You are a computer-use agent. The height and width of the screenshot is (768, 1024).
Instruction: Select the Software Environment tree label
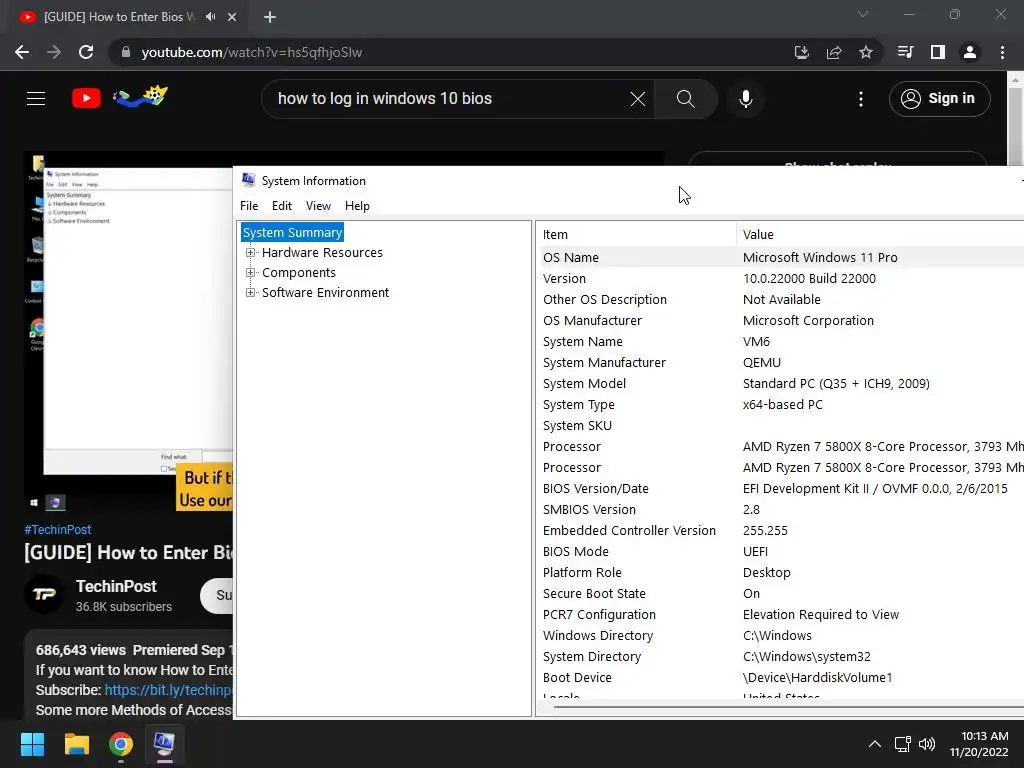[x=325, y=293]
